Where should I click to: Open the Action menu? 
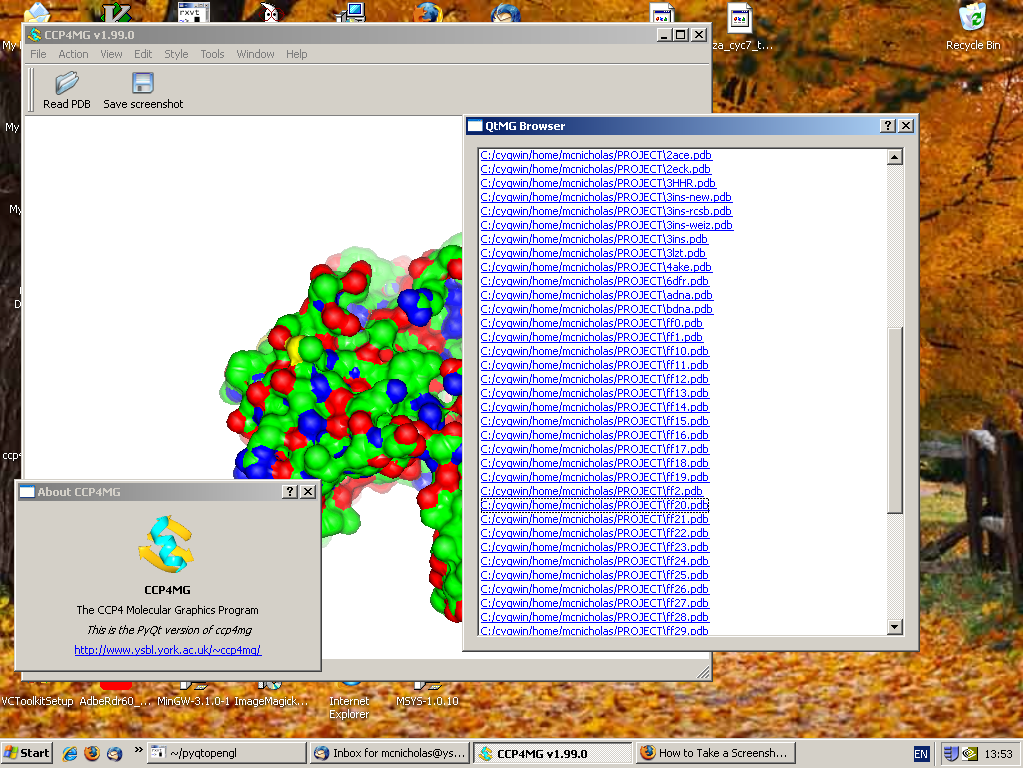pyautogui.click(x=73, y=54)
